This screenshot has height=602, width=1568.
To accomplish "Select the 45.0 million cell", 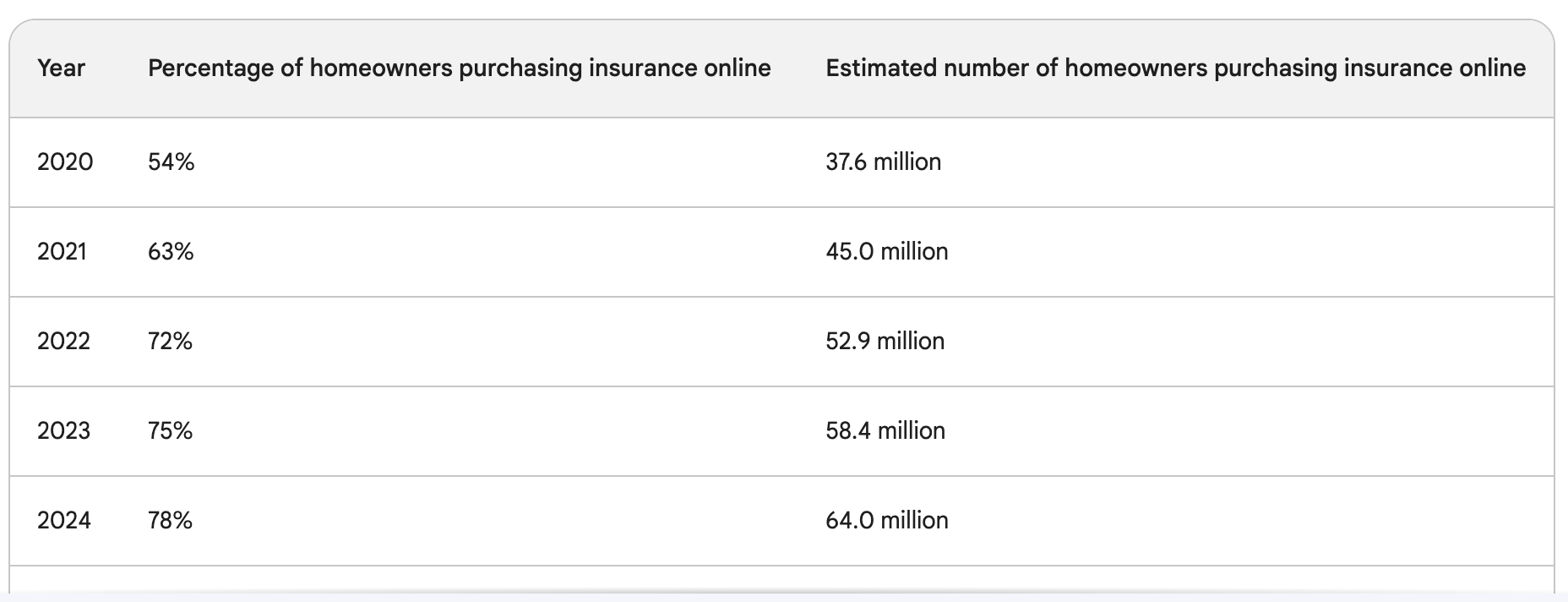I will click(887, 252).
